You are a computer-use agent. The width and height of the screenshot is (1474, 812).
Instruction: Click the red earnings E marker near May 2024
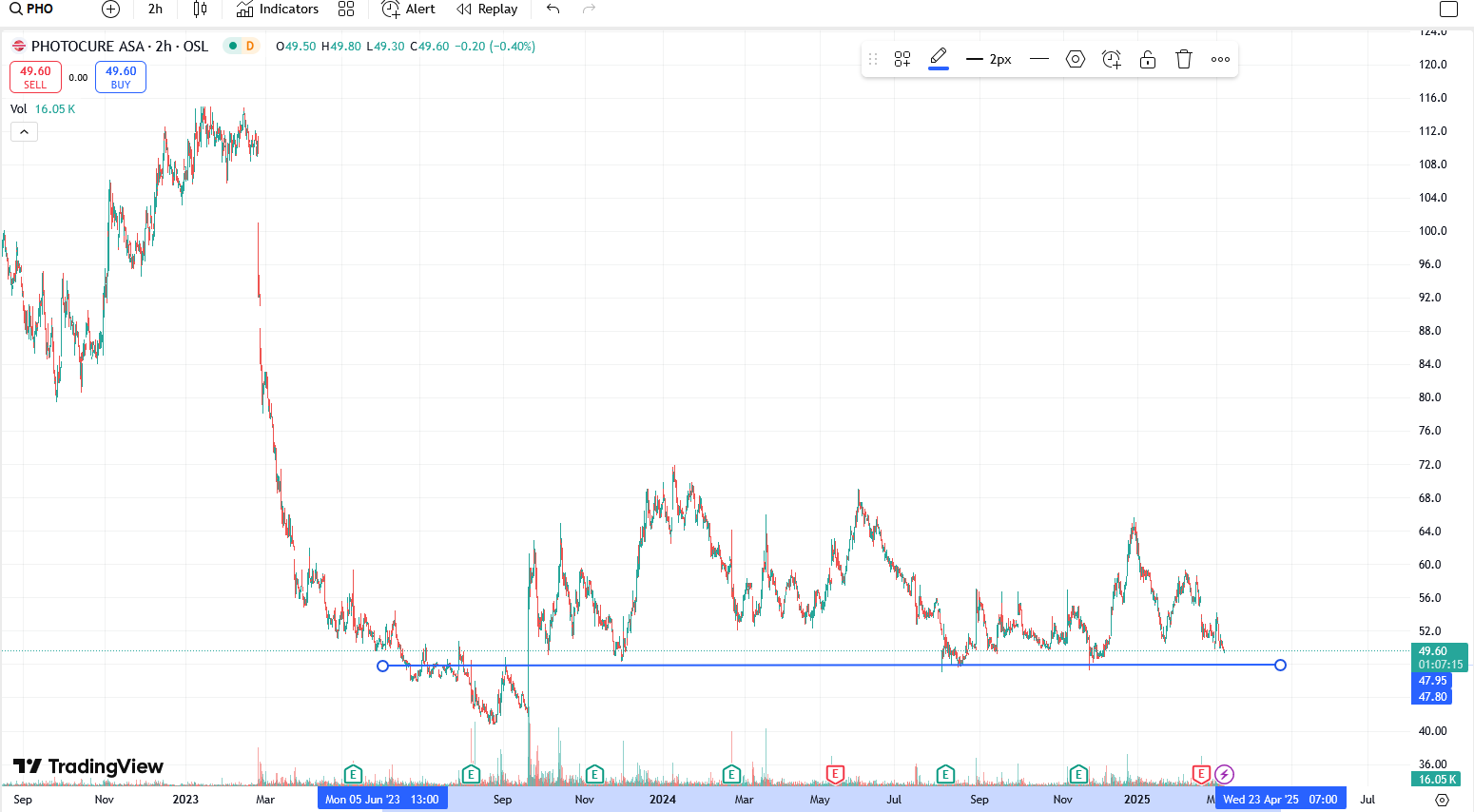(835, 774)
